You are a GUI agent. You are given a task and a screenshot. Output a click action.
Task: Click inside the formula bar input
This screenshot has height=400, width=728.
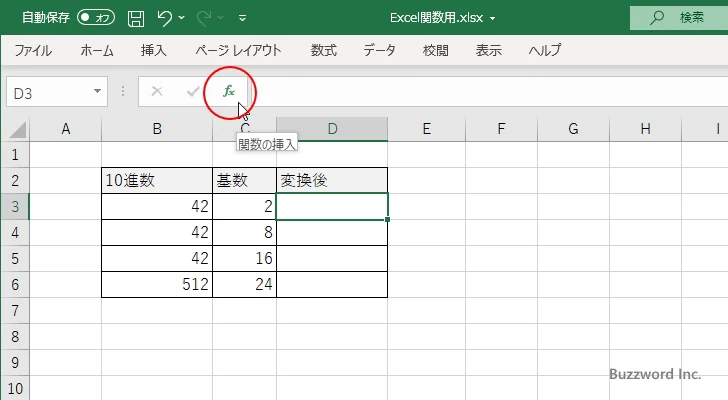pyautogui.click(x=490, y=92)
